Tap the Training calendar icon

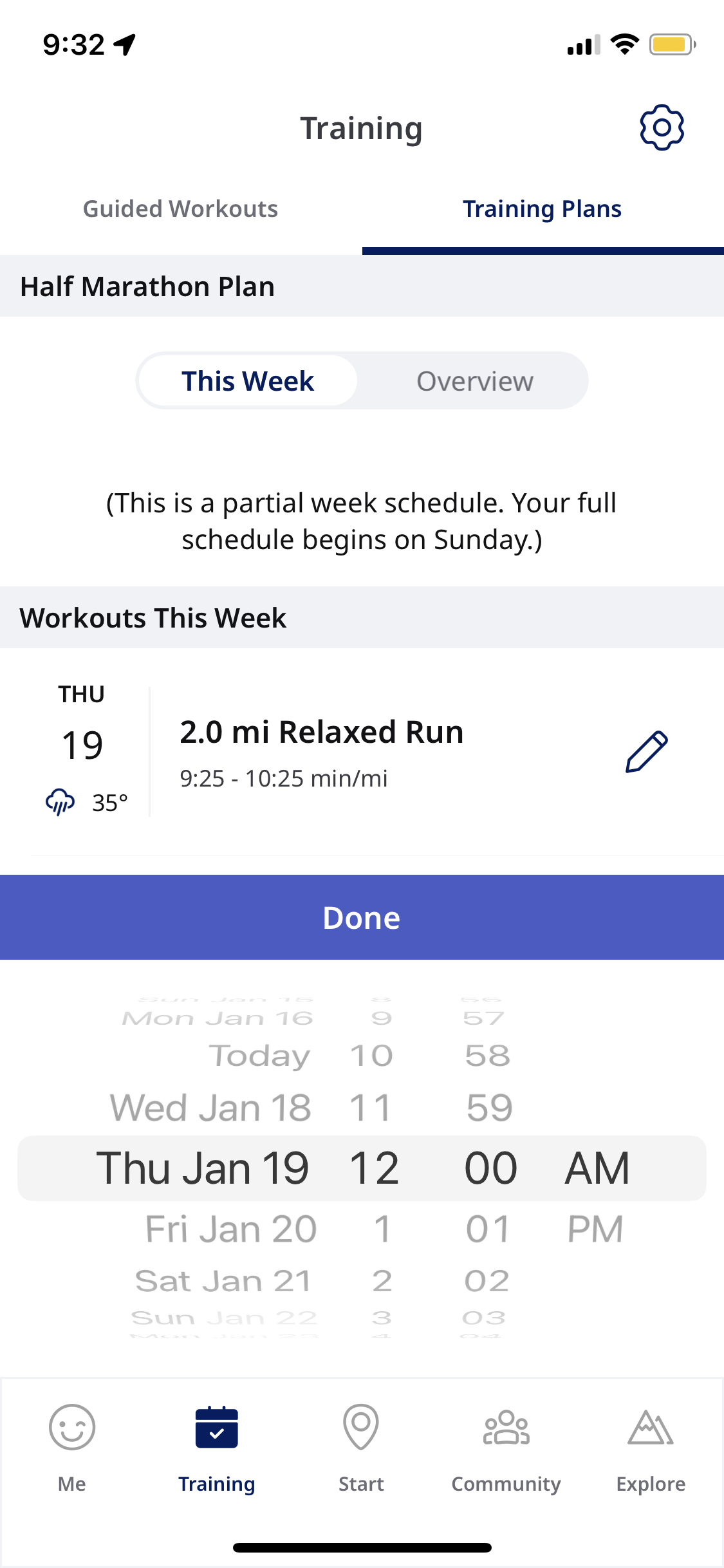(217, 1427)
